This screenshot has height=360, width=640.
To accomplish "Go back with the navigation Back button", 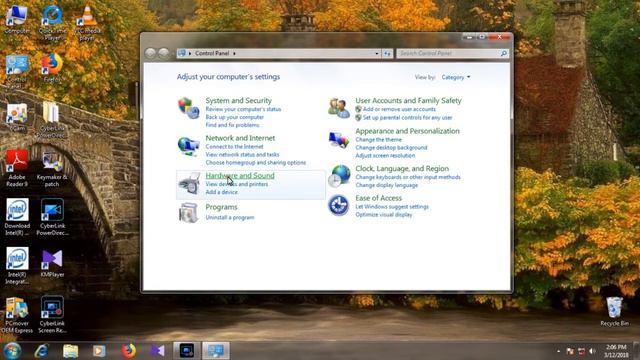I will point(150,53).
